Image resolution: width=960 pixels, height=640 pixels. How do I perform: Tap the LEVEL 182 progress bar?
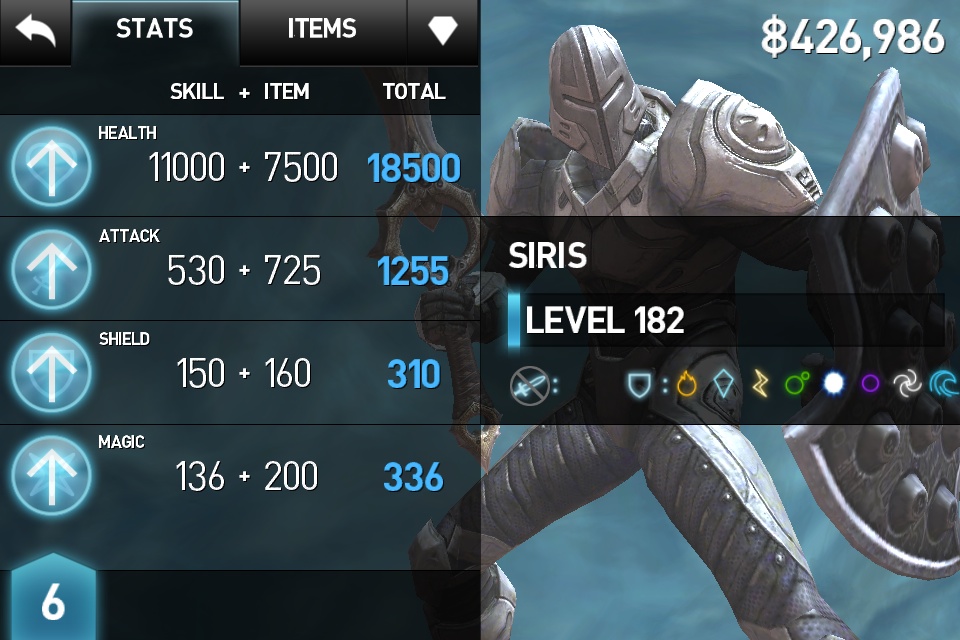click(726, 320)
